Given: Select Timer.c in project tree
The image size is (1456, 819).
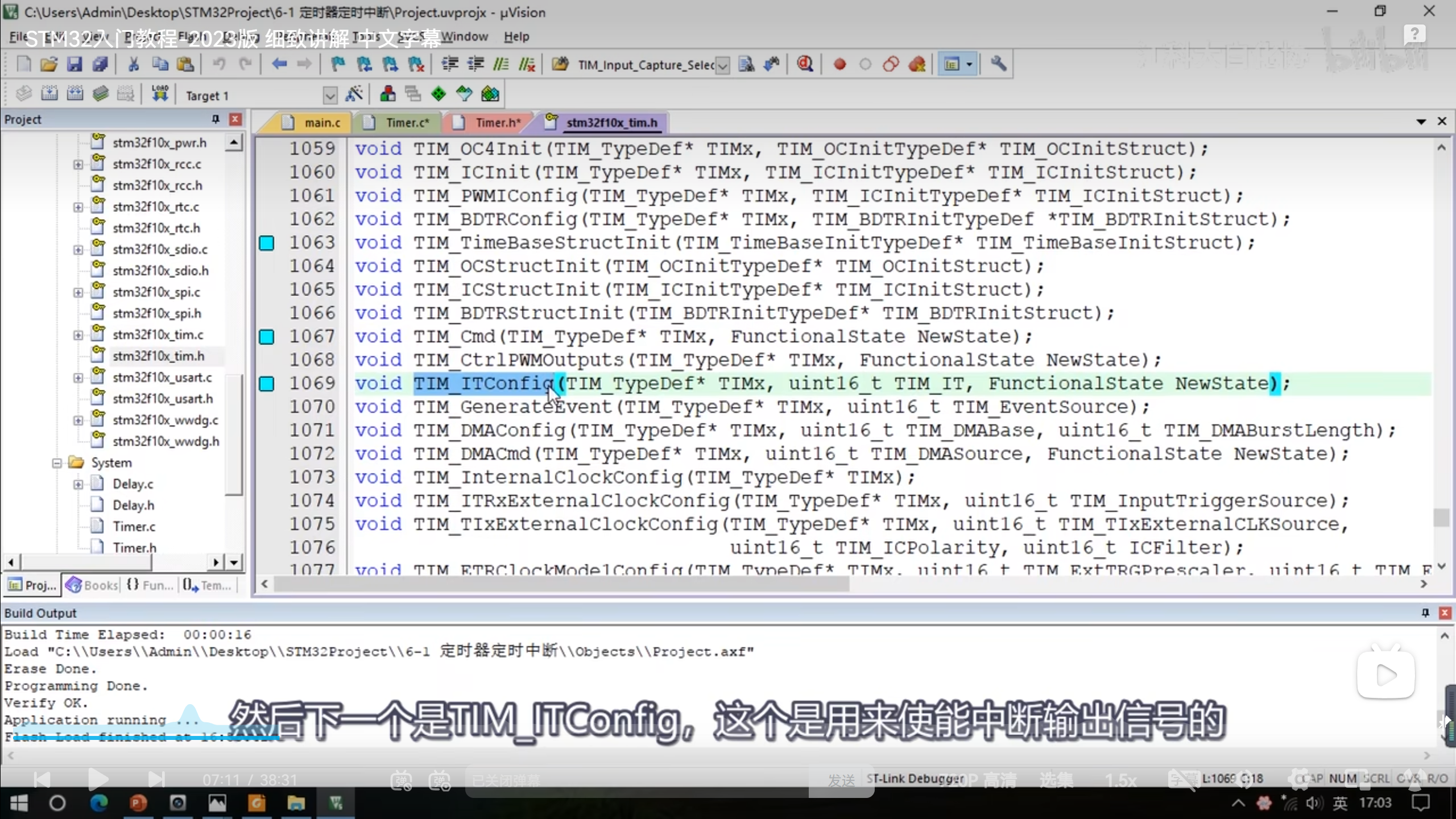Looking at the screenshot, I should click(x=134, y=527).
